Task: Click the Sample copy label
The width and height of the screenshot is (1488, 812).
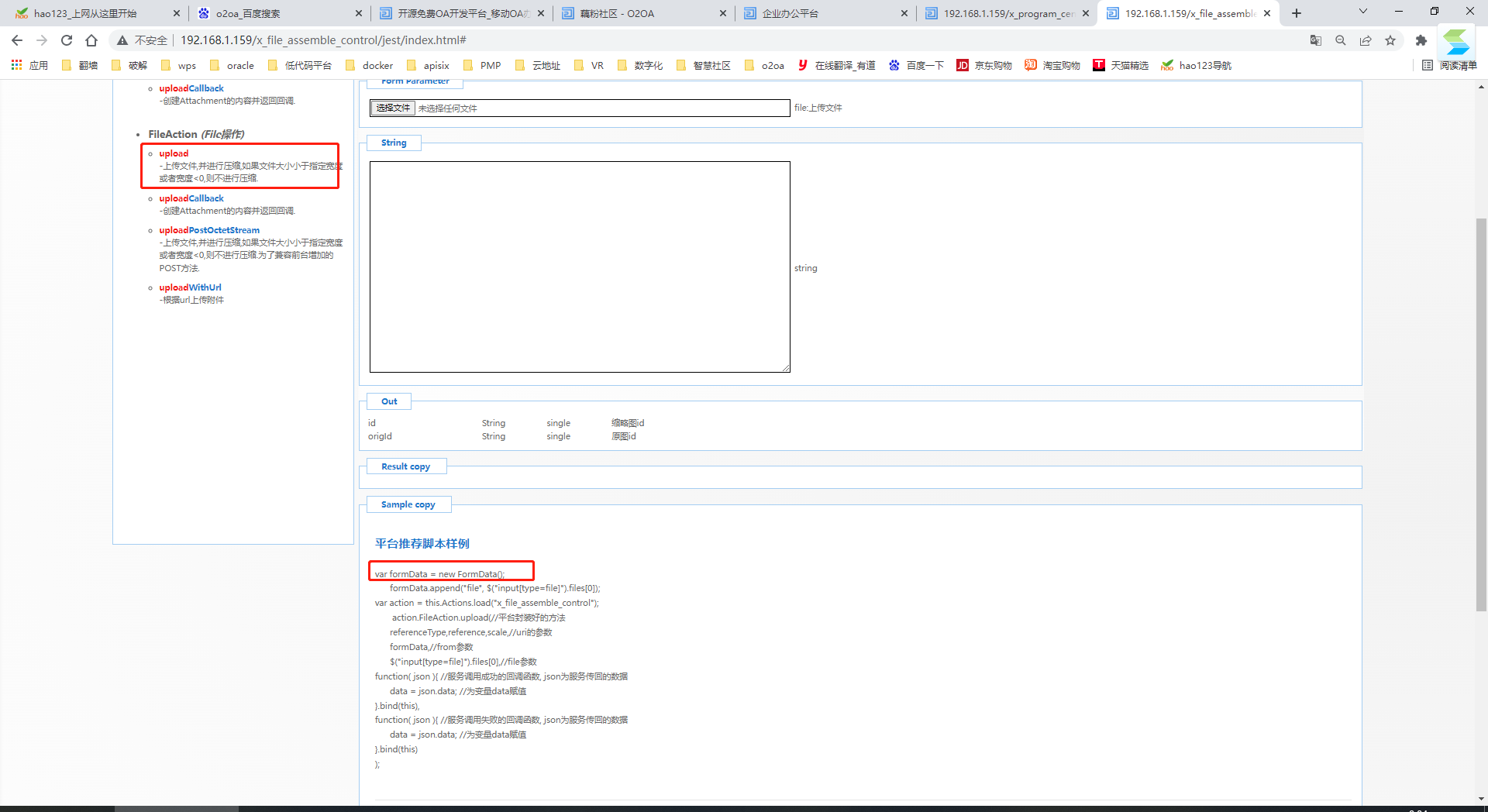Action: tap(408, 504)
